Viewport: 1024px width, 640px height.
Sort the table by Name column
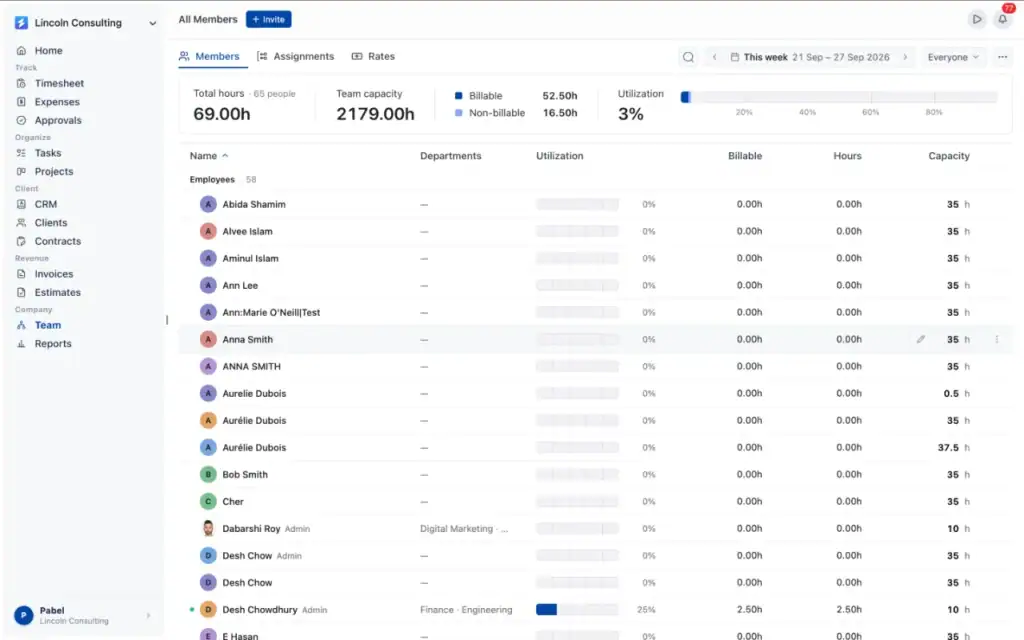(208, 156)
